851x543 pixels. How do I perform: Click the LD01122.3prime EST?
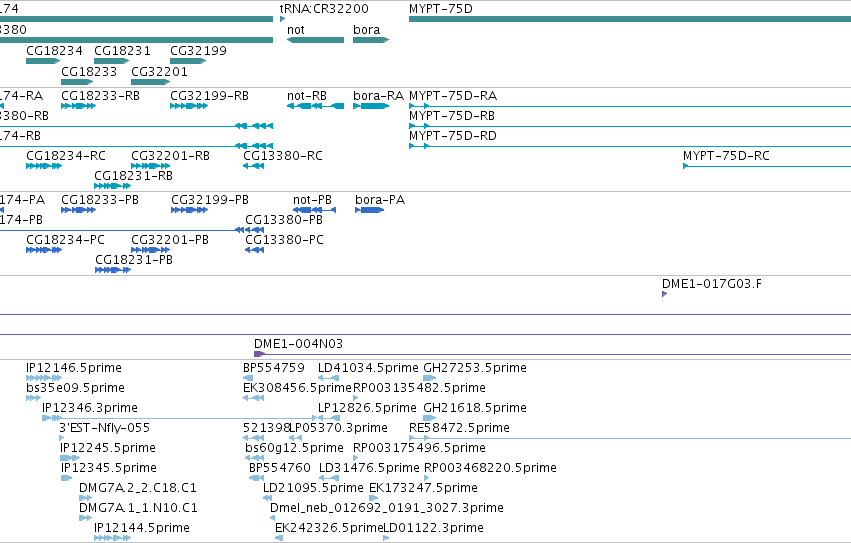[386, 538]
